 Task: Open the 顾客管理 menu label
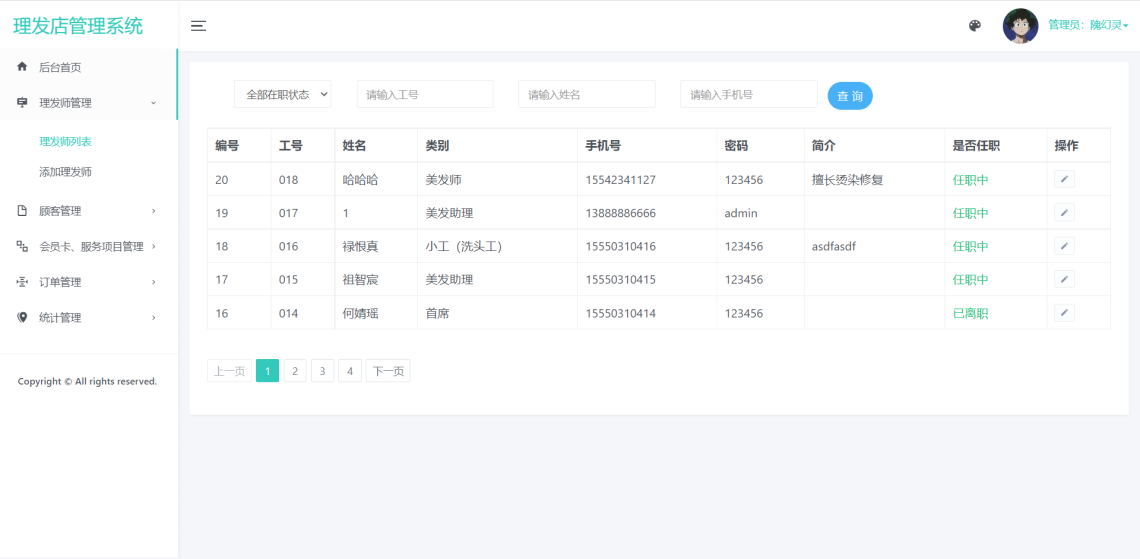coord(60,211)
